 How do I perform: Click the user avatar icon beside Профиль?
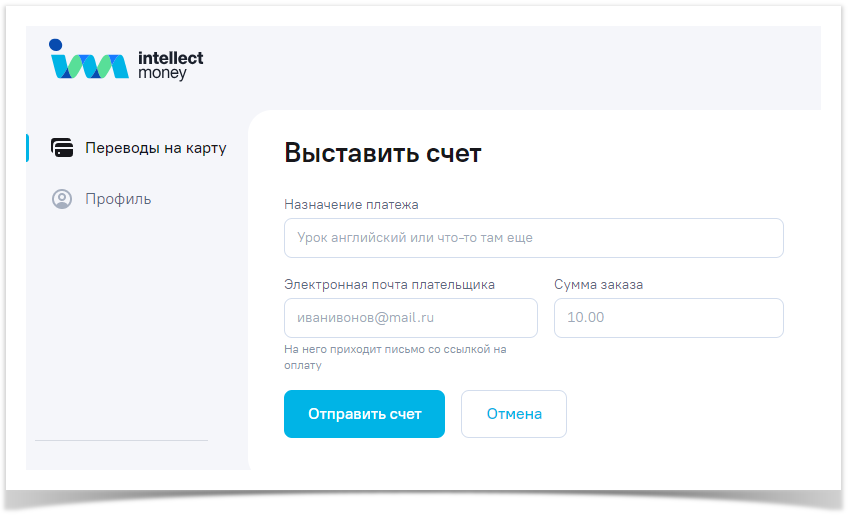62,199
